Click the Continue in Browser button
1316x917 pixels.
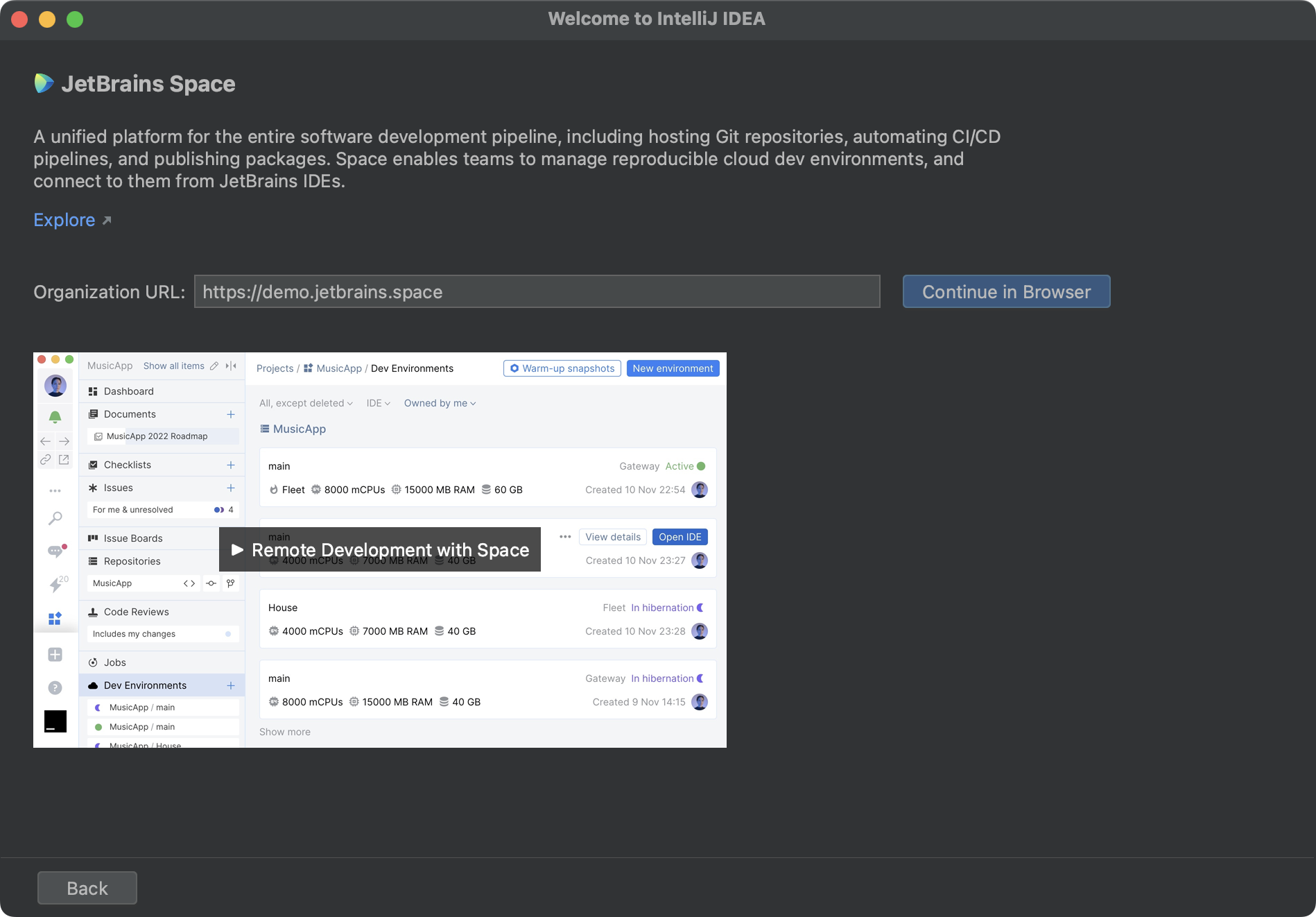(1005, 291)
